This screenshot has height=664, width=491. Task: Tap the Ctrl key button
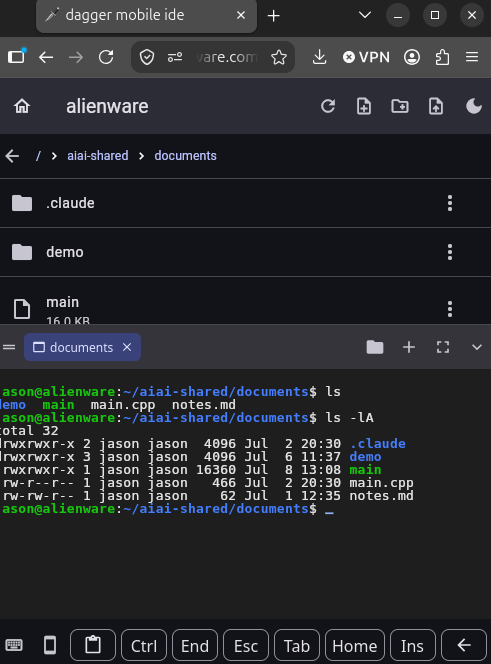pyautogui.click(x=144, y=645)
